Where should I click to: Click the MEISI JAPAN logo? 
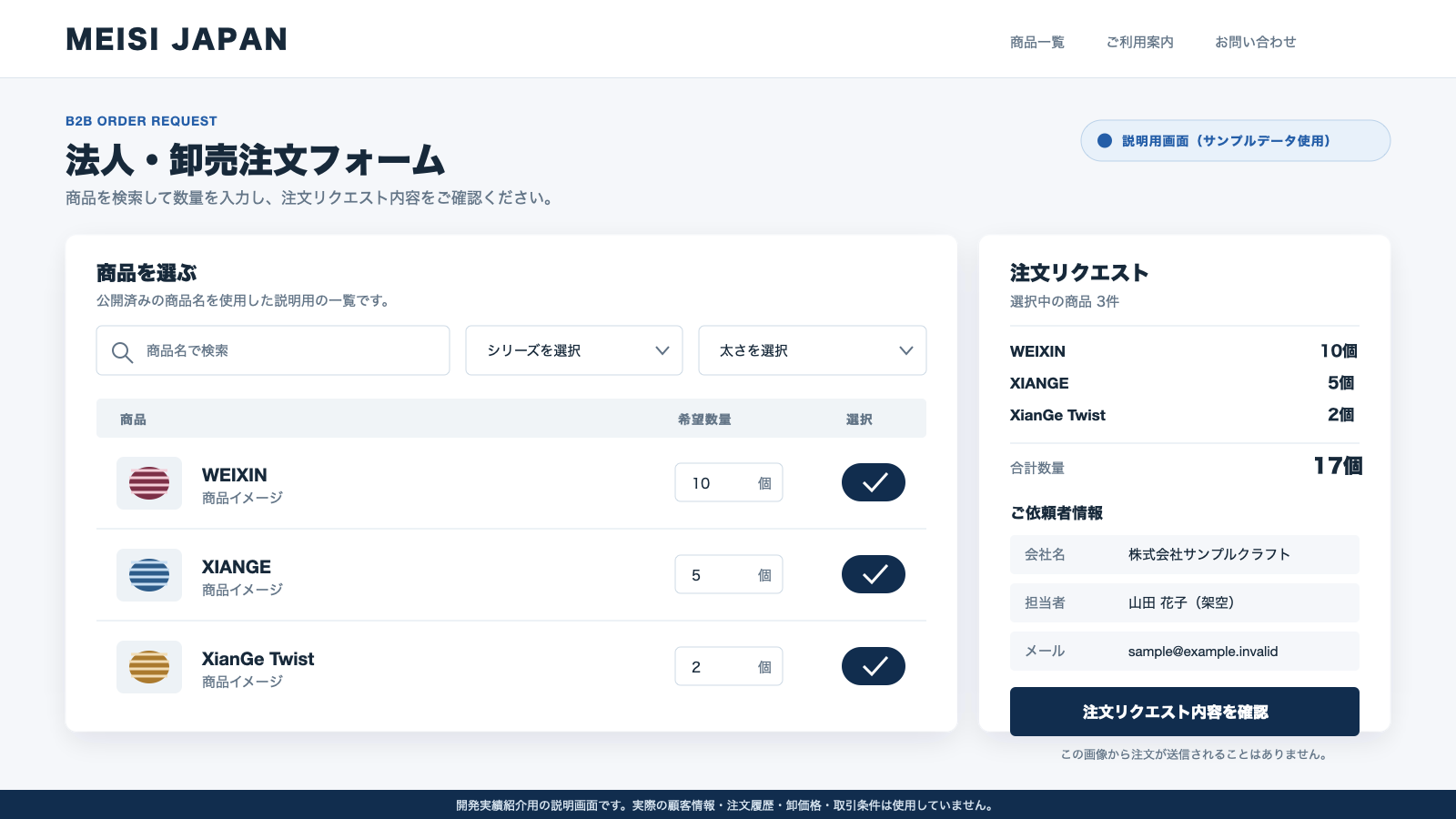point(177,39)
